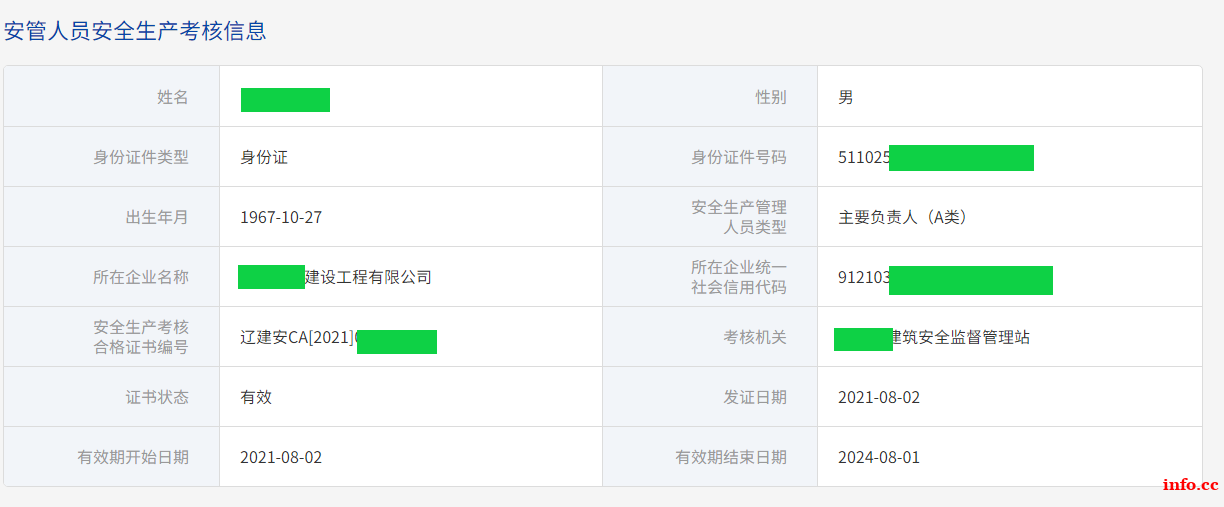Click the end date 2024-08-01
1224x507 pixels.
tap(879, 457)
